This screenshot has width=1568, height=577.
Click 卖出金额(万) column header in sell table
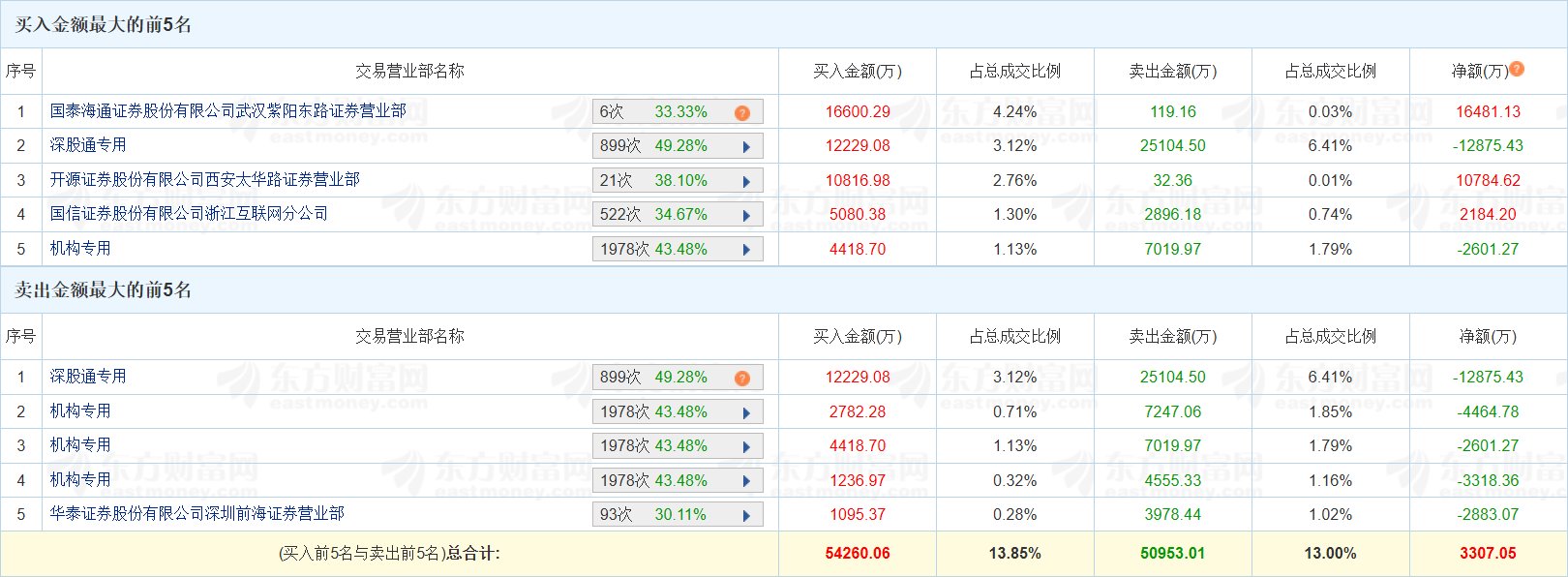1172,337
